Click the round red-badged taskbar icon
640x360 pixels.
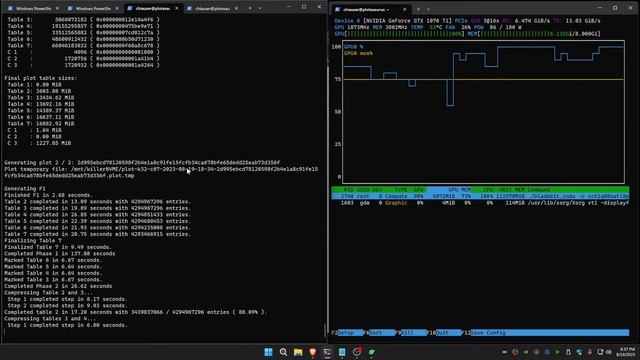pyautogui.click(x=357, y=352)
